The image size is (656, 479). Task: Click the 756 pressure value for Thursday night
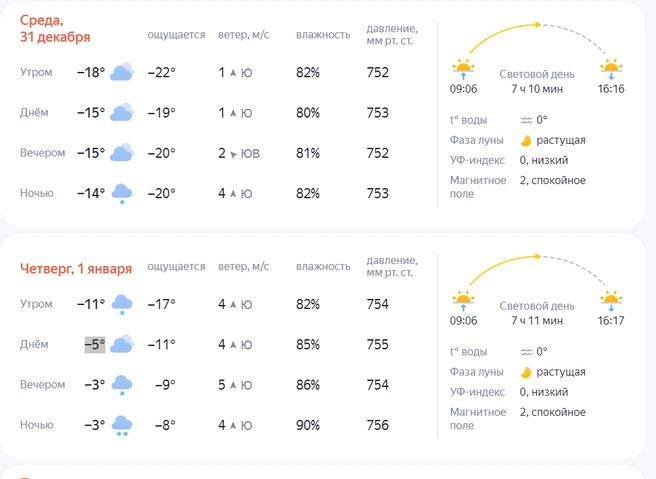coord(377,425)
